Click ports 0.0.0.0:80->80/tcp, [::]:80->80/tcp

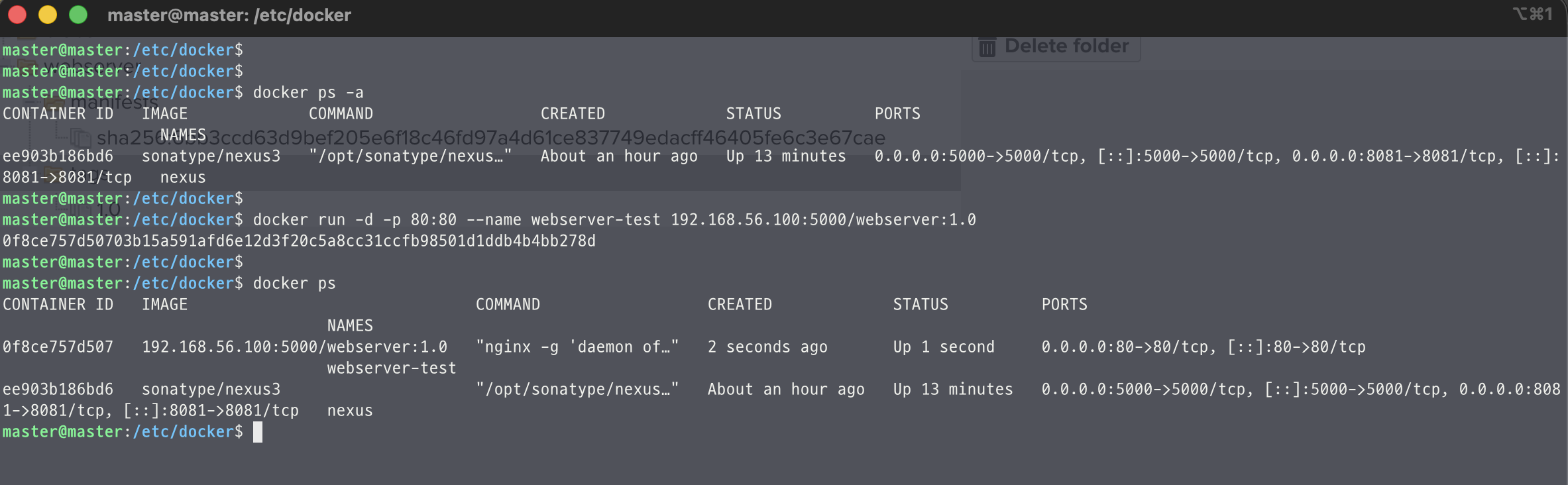pos(1204,347)
